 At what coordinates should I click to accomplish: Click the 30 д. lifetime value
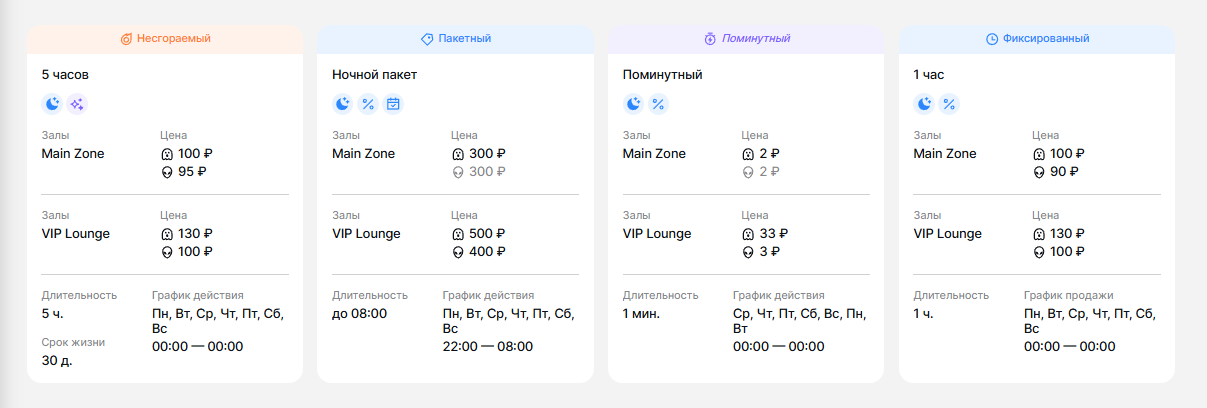57,361
